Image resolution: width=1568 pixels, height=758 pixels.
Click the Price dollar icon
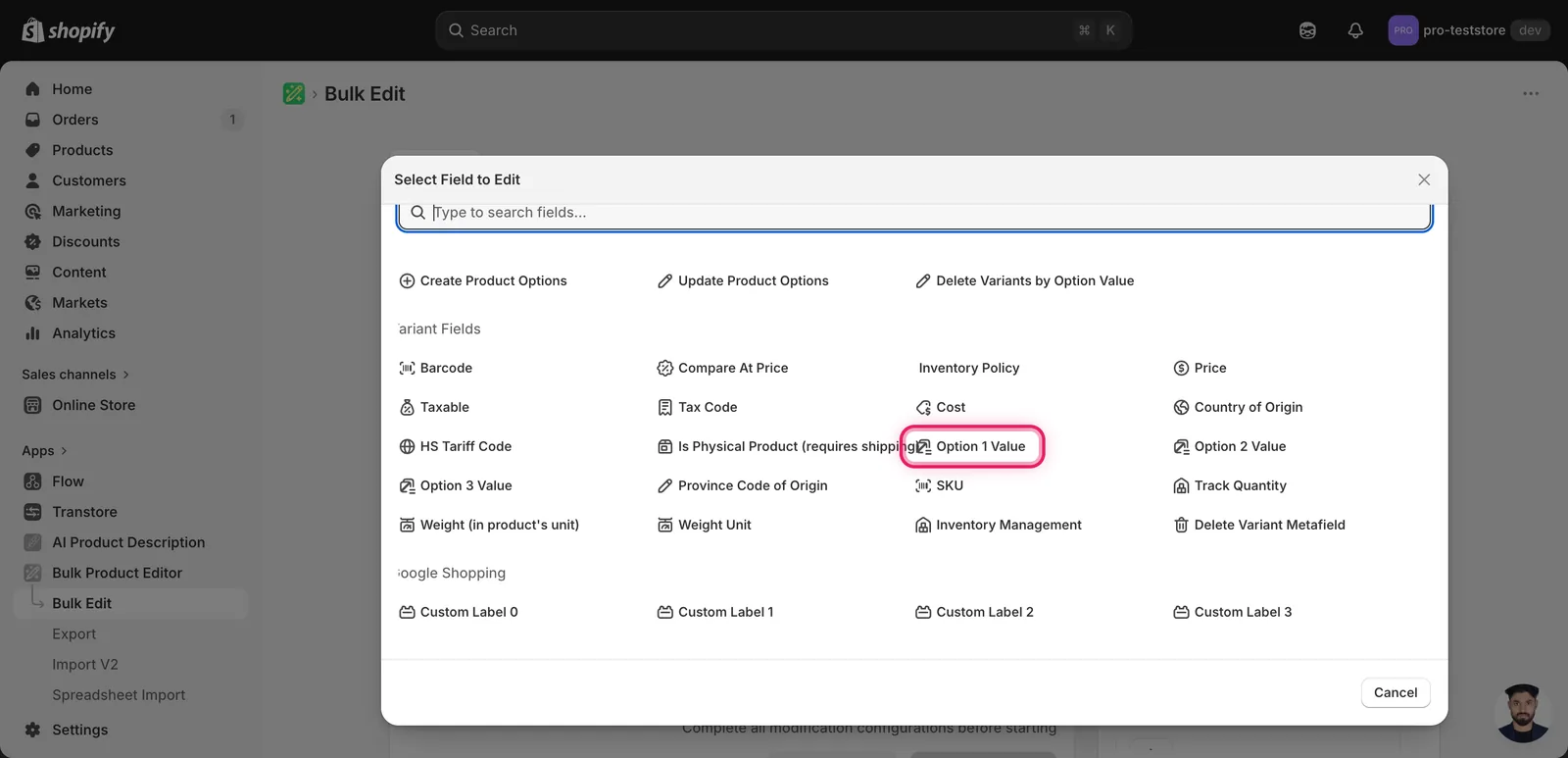pos(1181,368)
